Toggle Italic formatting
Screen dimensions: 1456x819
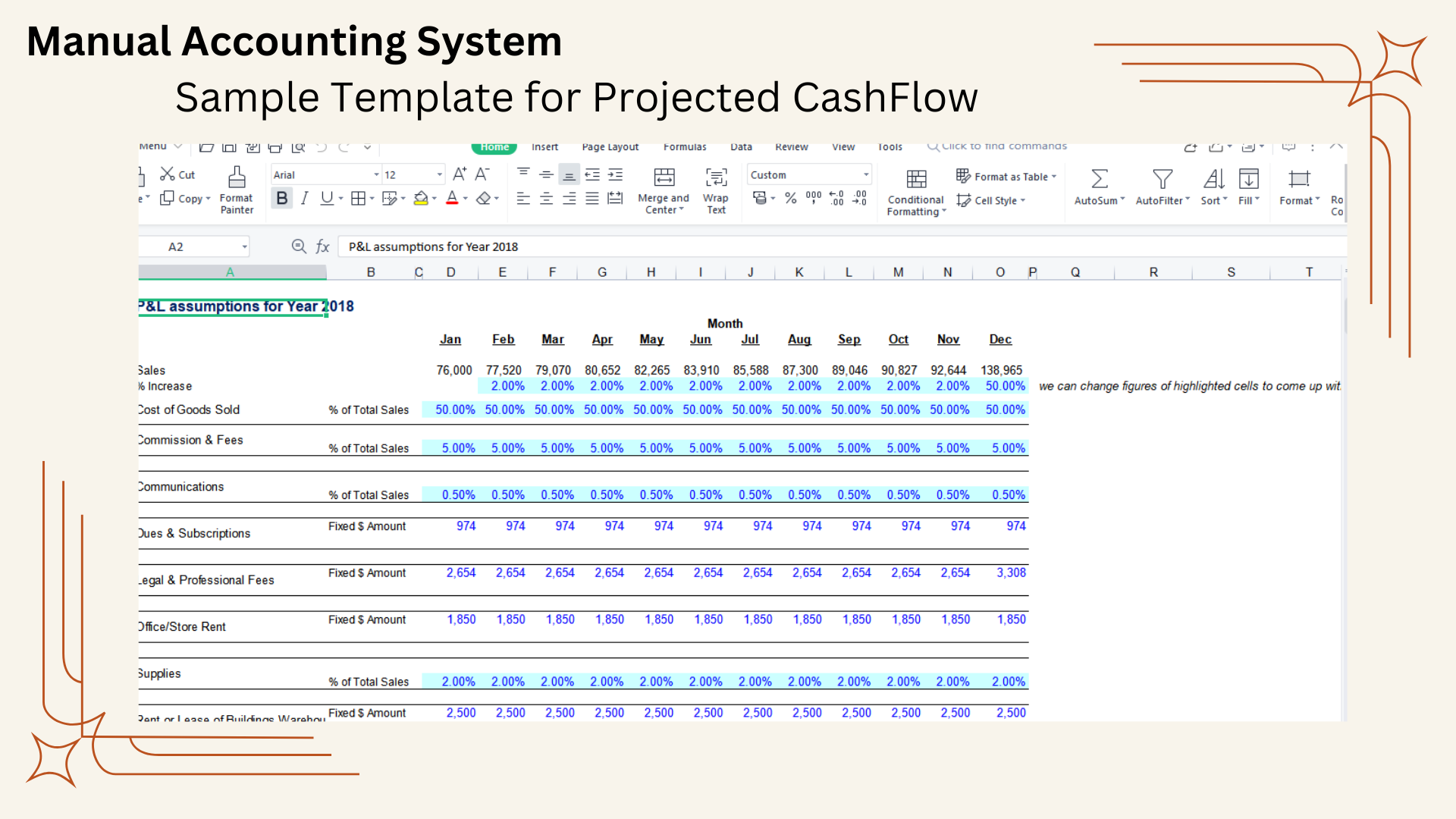point(304,198)
